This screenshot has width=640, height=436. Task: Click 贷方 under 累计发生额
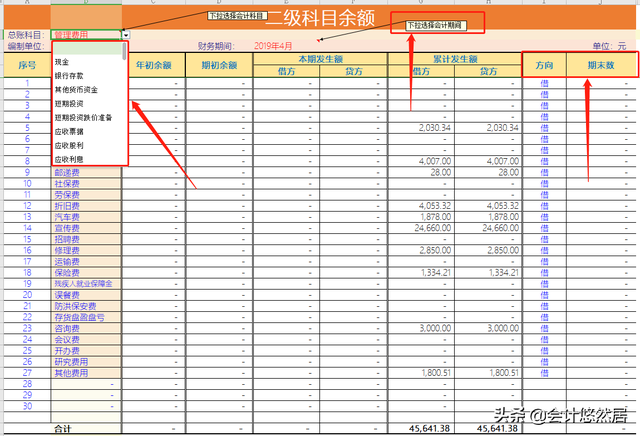click(488, 71)
